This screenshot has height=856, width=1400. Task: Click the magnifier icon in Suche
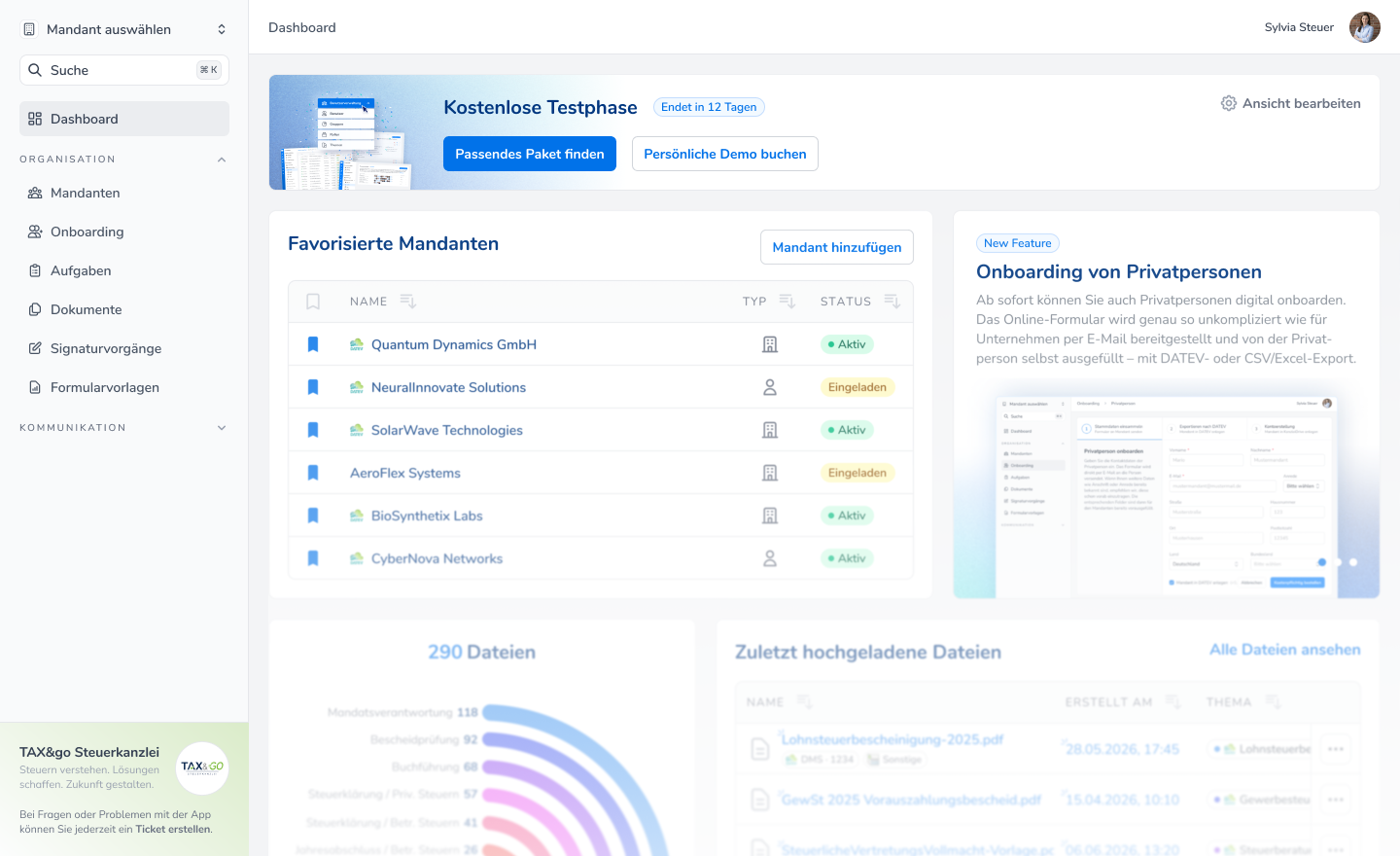[x=35, y=70]
